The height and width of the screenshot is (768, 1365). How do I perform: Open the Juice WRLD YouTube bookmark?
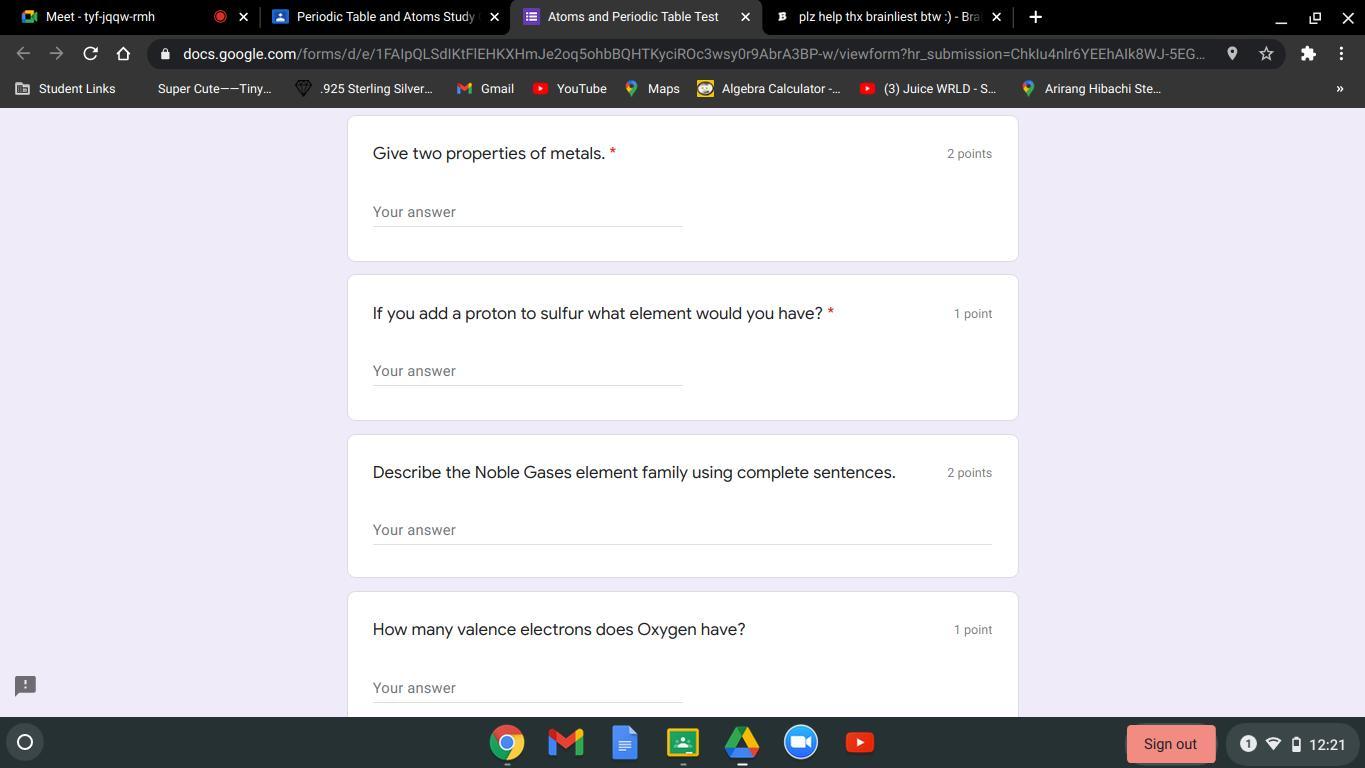928,89
